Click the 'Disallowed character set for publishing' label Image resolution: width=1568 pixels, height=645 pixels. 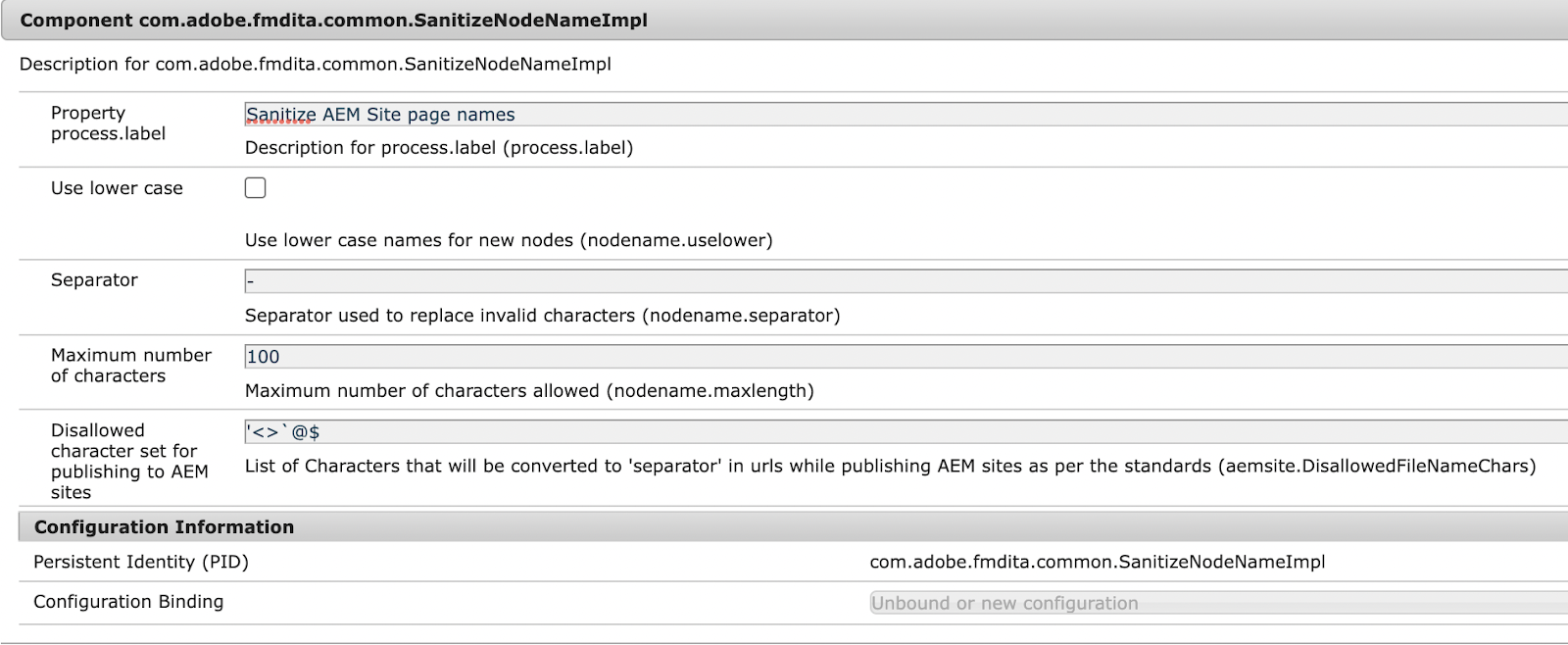tap(129, 461)
